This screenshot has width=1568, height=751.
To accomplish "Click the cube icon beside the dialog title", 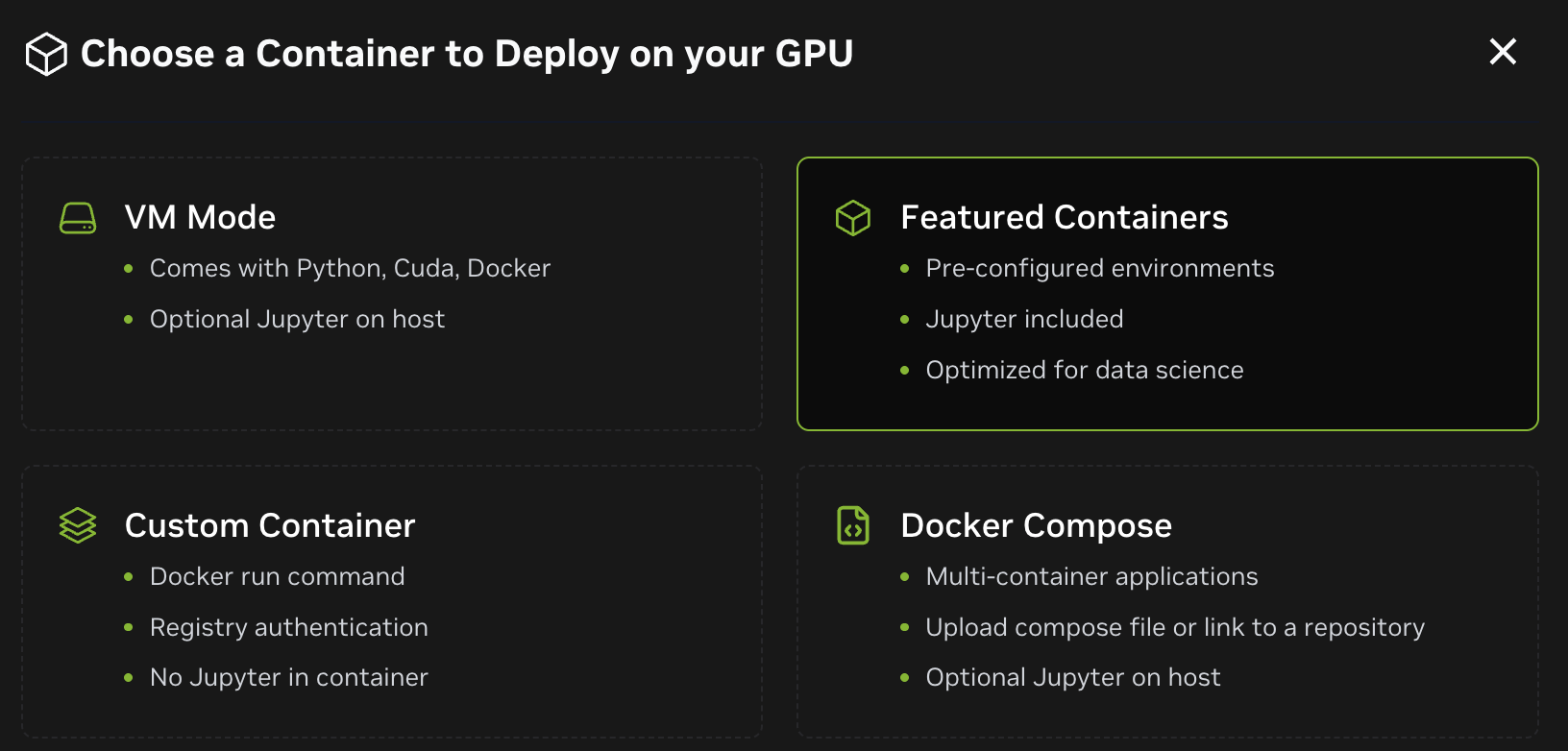I will (45, 54).
